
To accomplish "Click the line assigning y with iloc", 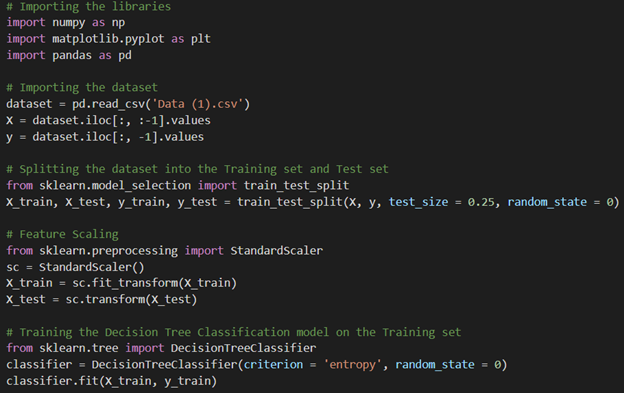I will tap(105, 137).
